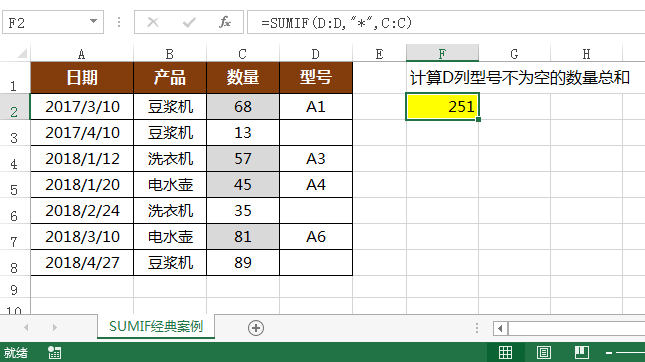Select quantity cell 13

(243, 133)
